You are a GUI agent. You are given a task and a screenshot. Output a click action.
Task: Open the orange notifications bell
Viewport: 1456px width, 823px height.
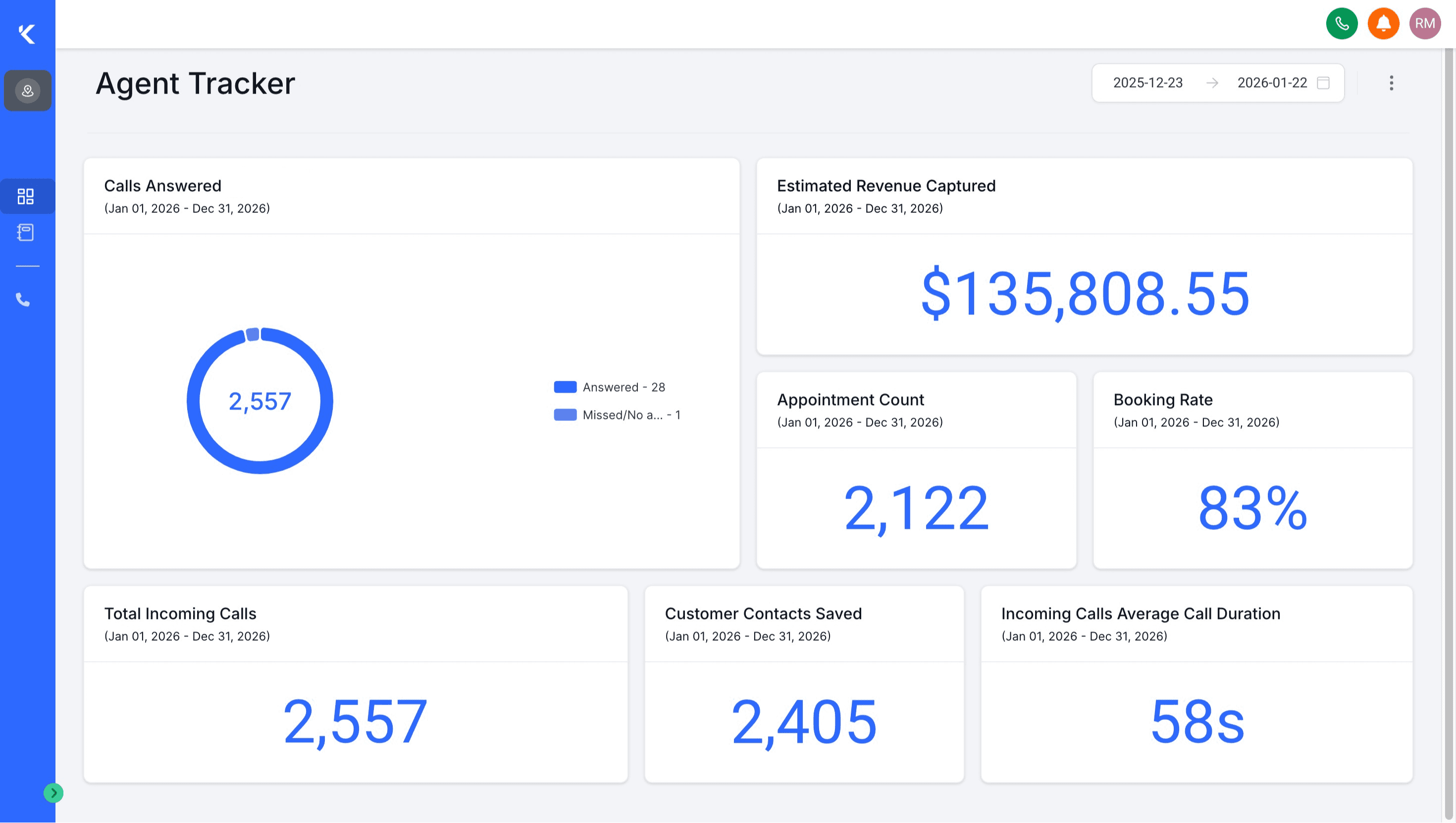coord(1383,23)
